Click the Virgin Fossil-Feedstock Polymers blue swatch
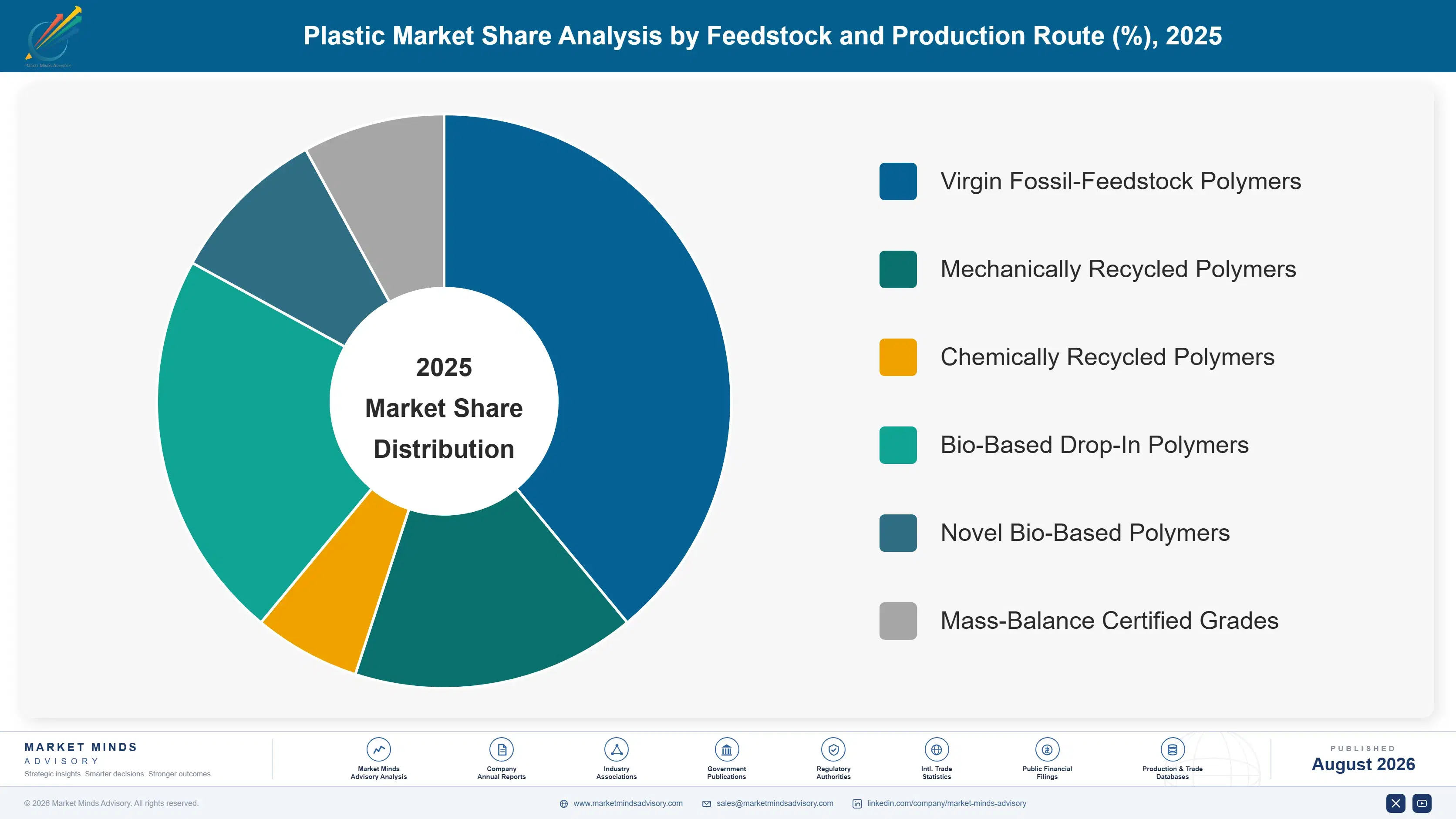1456x819 pixels. pos(897,181)
